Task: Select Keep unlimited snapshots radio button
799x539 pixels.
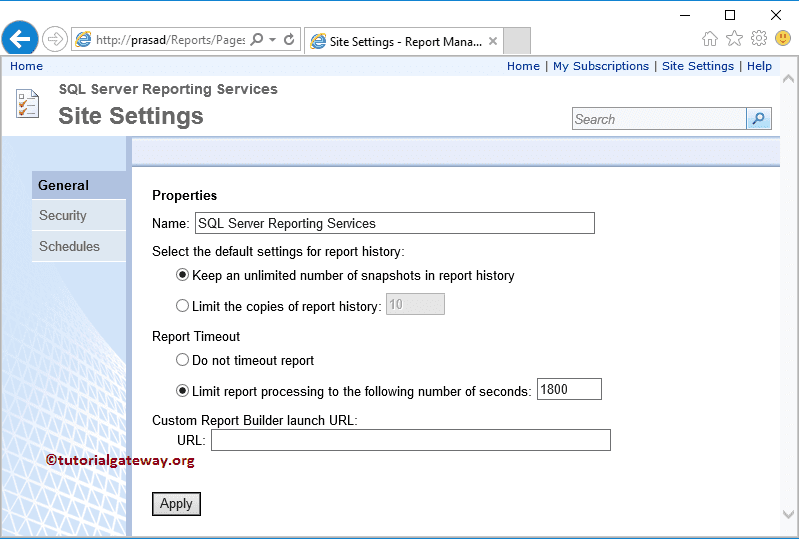Action: [182, 275]
